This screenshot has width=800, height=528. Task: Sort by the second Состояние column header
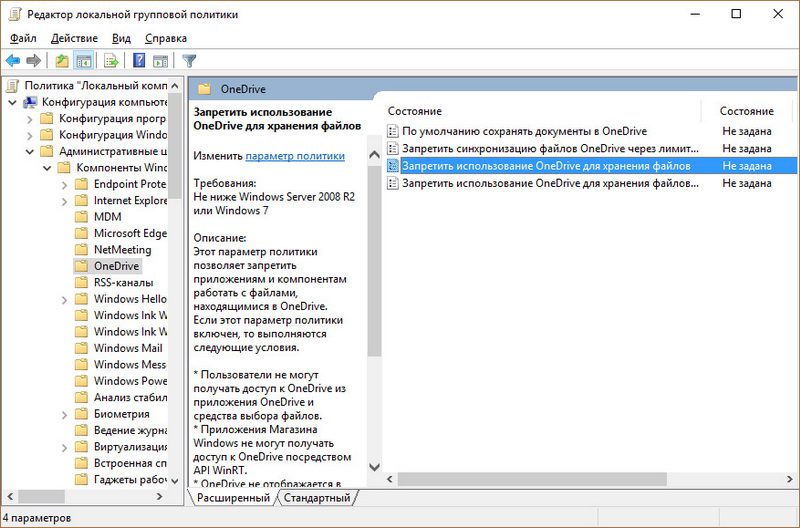pos(746,111)
